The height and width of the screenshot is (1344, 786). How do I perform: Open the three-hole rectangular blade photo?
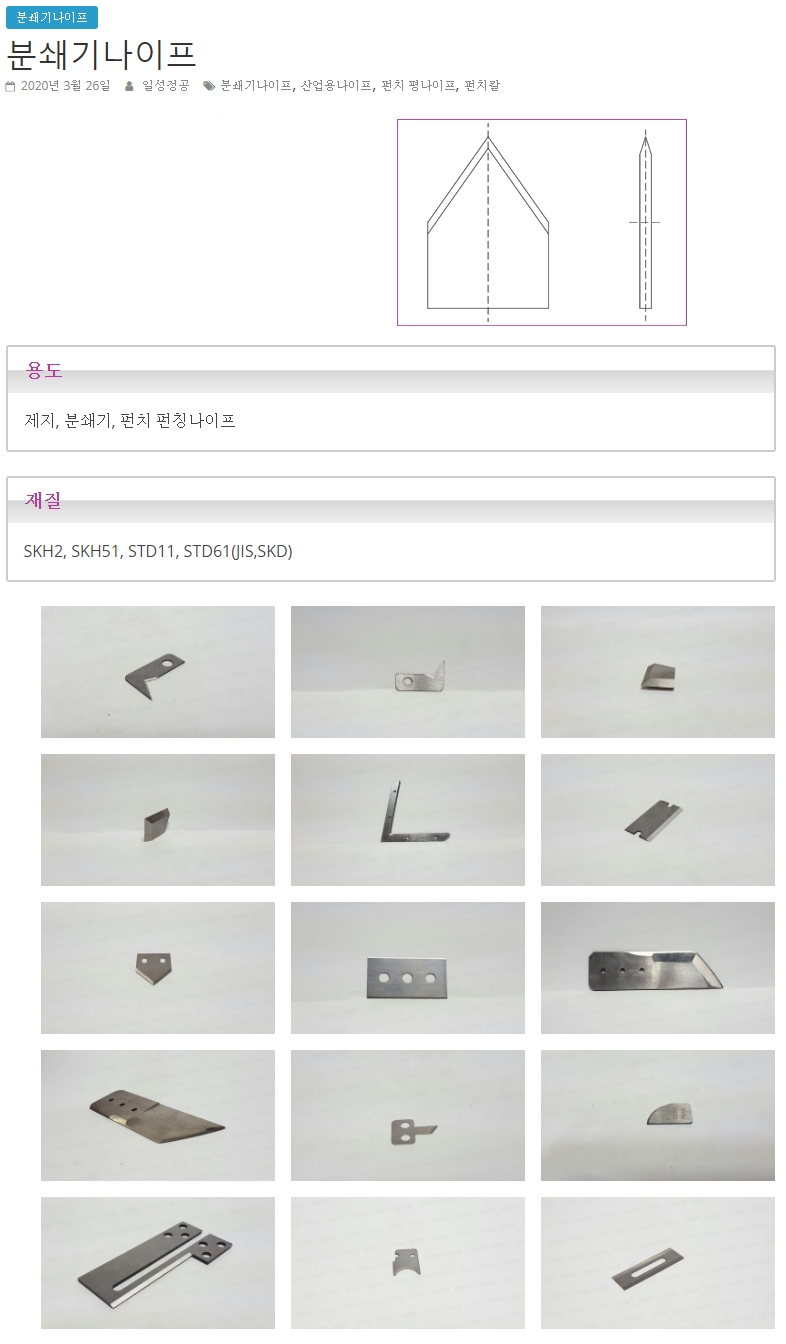click(x=408, y=968)
